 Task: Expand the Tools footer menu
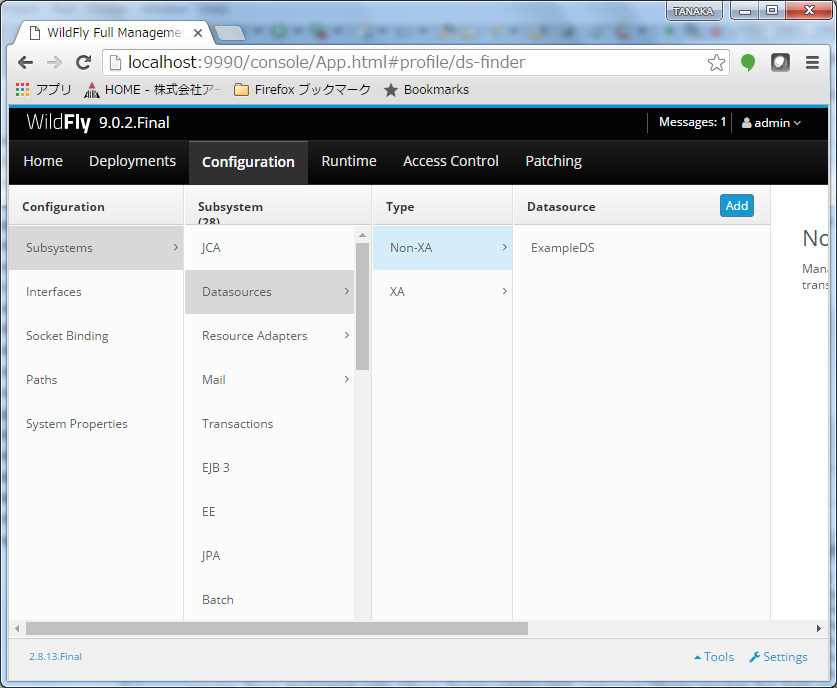tap(714, 657)
